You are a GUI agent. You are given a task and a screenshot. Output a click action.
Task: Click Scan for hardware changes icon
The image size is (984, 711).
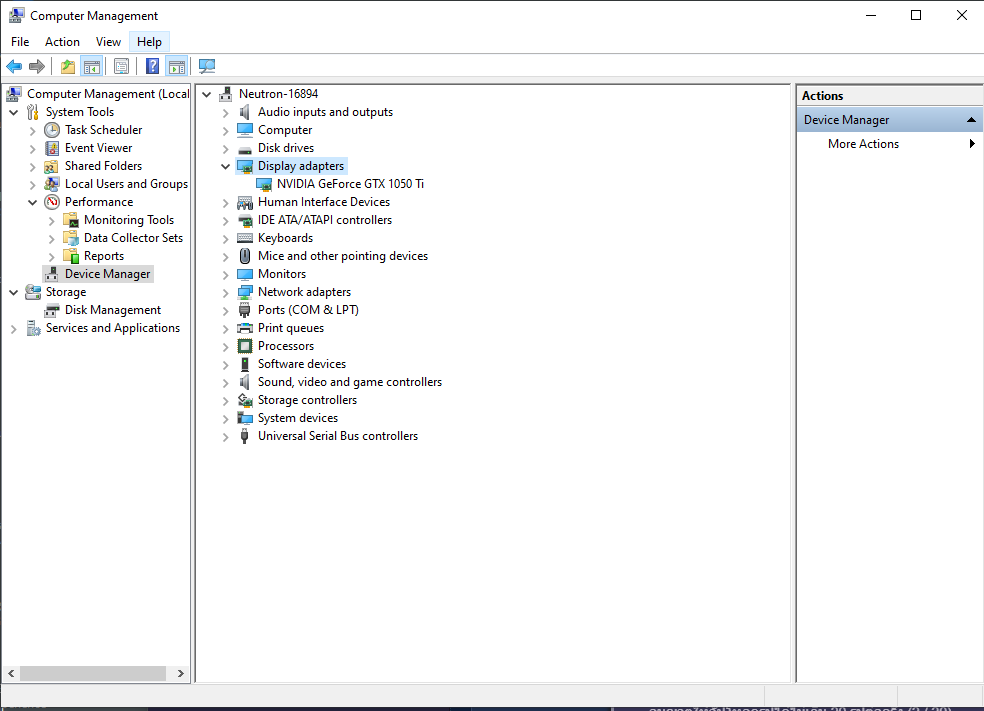coord(207,67)
